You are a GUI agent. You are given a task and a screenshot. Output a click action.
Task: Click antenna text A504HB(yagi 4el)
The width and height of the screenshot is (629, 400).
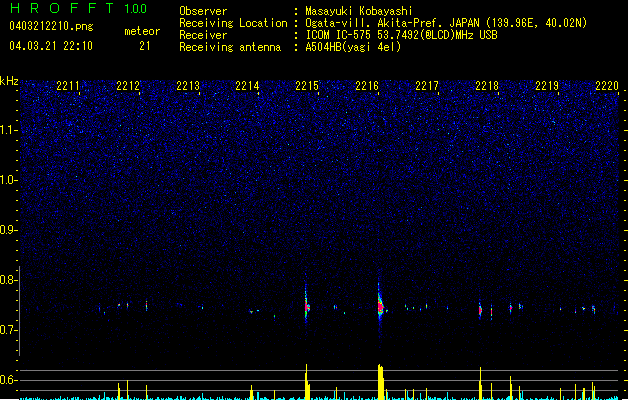click(353, 47)
